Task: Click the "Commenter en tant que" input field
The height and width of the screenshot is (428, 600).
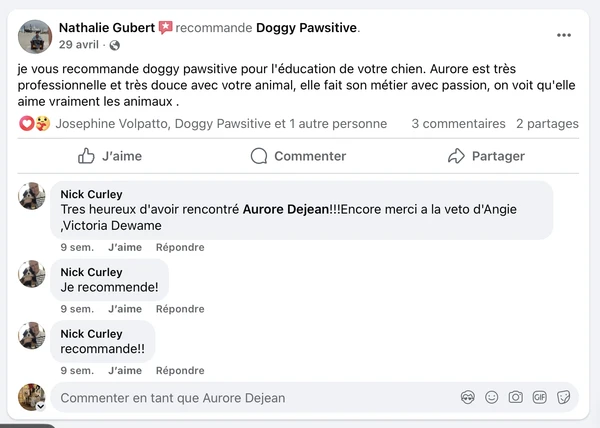Action: tap(250, 397)
